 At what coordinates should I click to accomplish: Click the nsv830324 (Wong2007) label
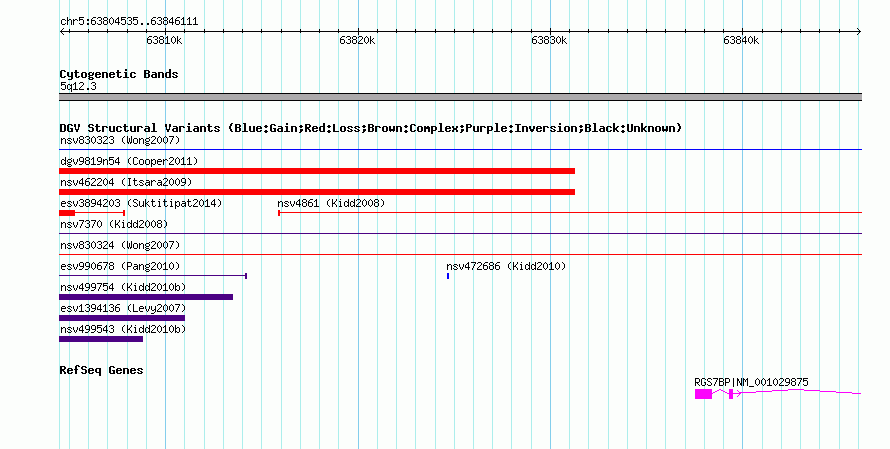pos(120,245)
